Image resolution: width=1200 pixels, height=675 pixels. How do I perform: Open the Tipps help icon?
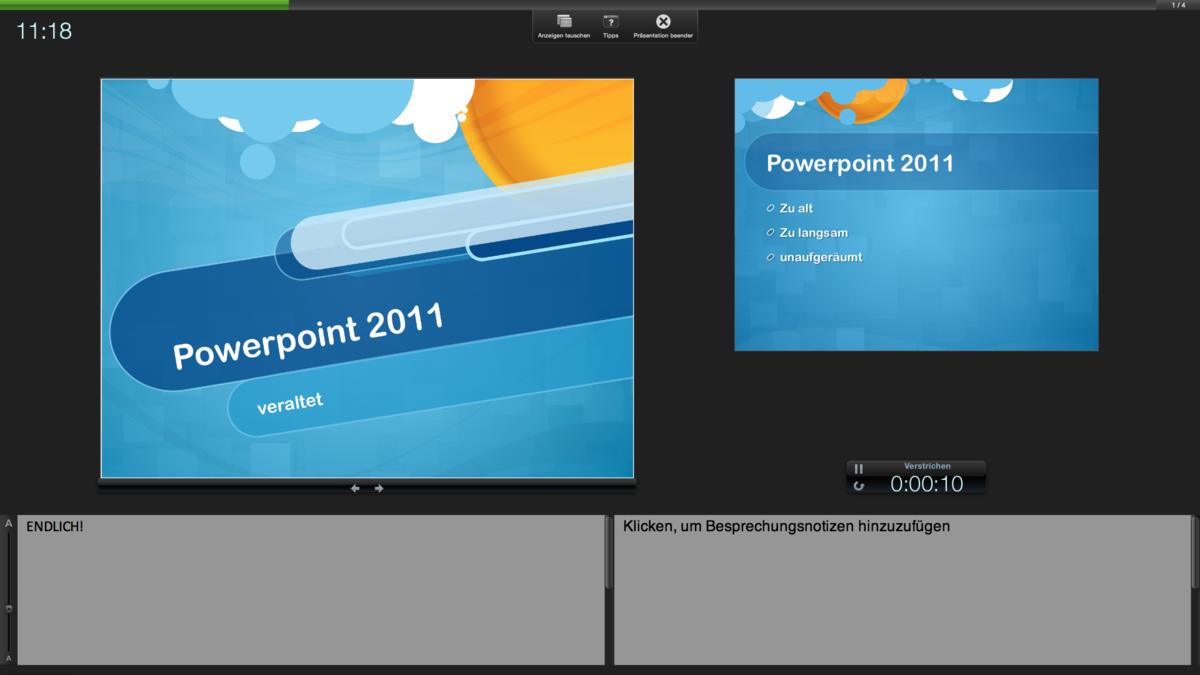click(x=610, y=21)
